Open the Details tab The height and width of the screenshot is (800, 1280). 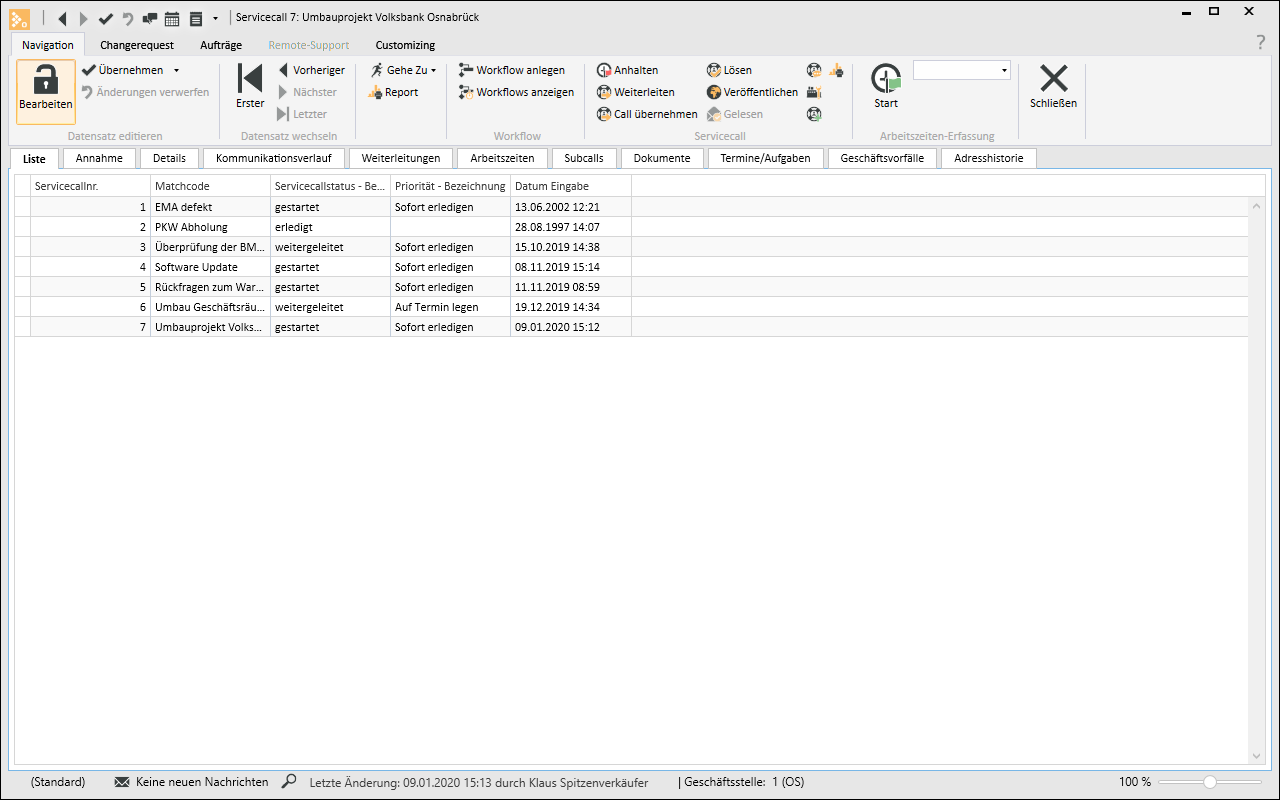coord(169,158)
